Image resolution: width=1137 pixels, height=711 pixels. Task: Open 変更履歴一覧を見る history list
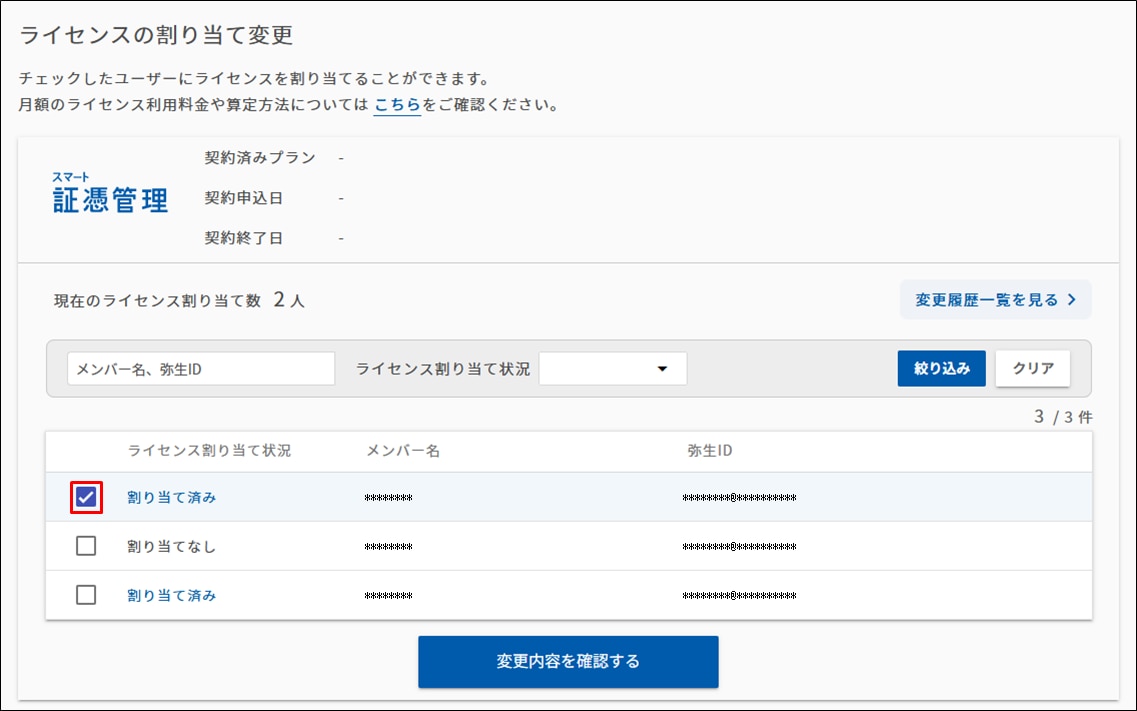point(995,300)
